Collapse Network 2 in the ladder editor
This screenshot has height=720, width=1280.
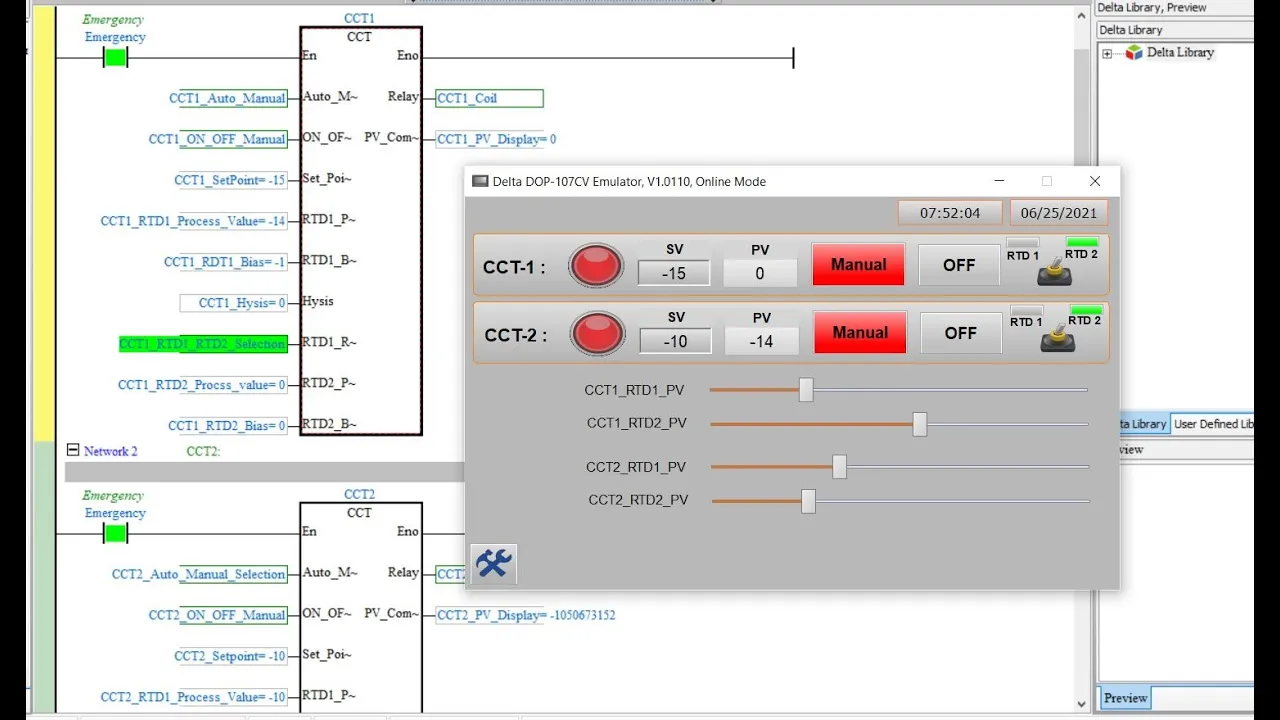click(72, 451)
